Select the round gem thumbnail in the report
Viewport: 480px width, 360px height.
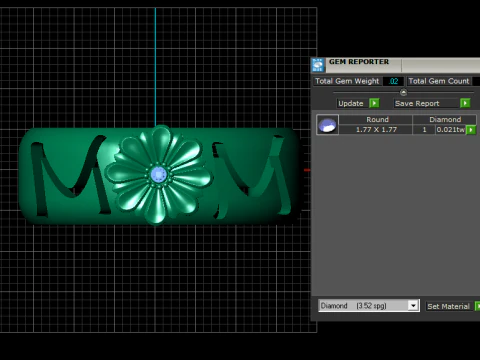327,125
